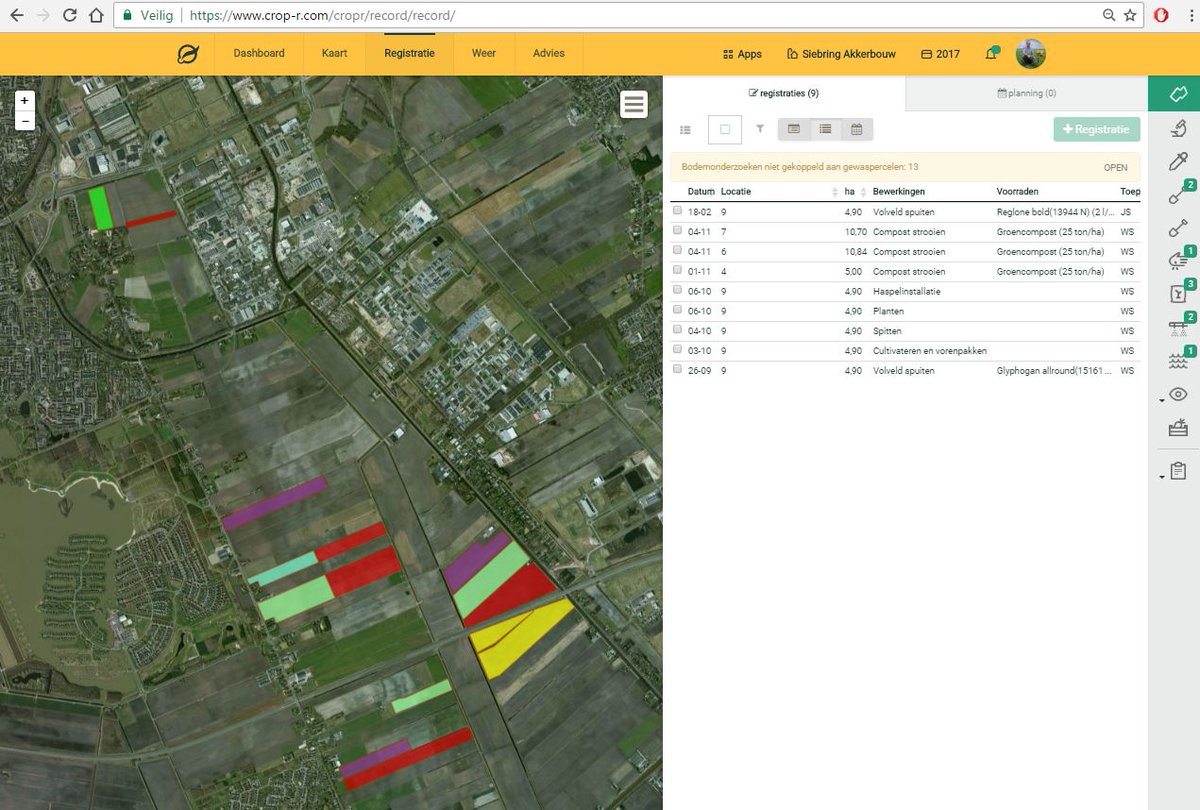The width and height of the screenshot is (1200, 810).
Task: Tick checkbox for Planten row
Action: pyautogui.click(x=677, y=311)
